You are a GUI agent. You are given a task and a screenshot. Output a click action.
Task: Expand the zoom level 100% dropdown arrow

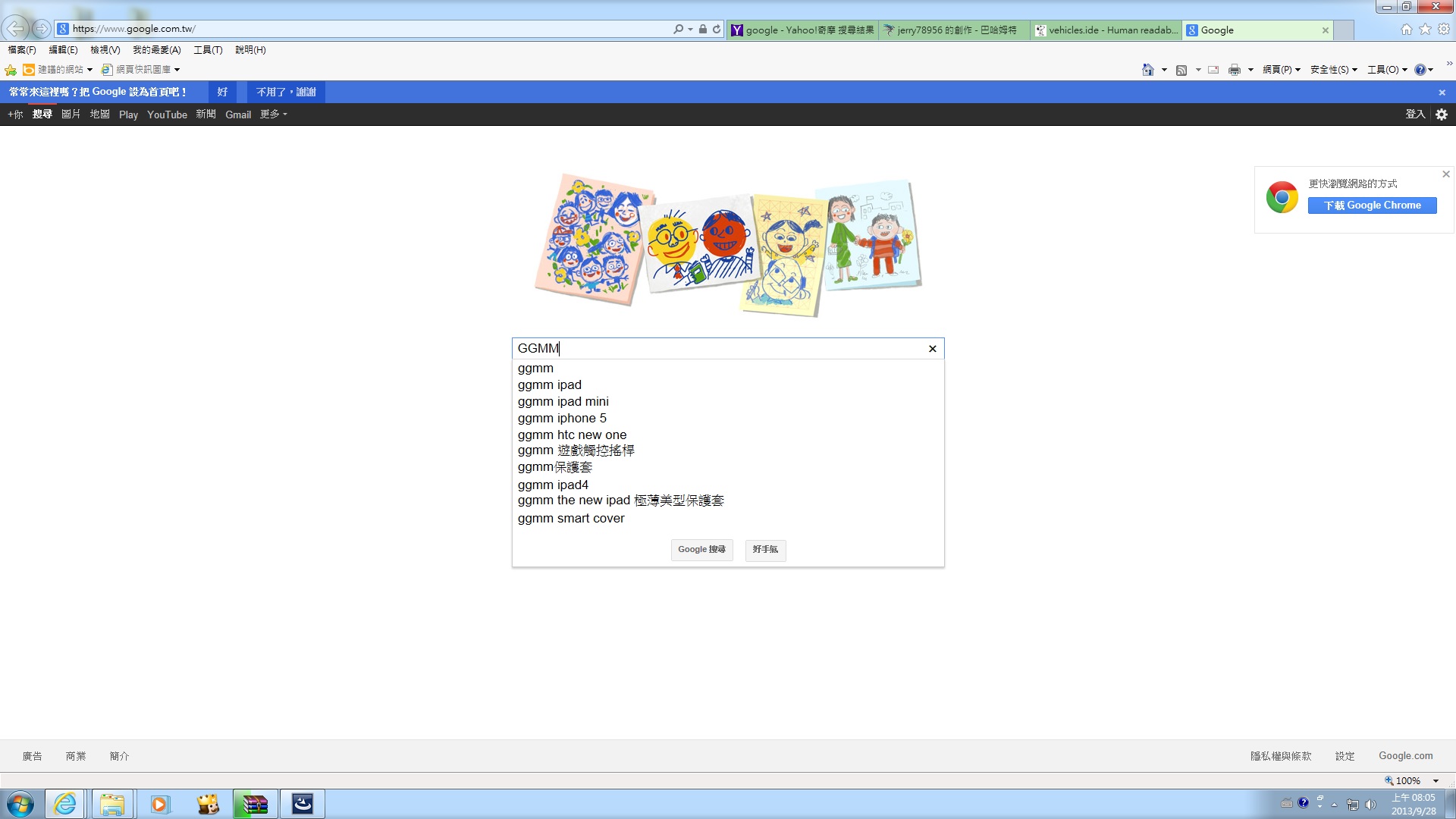coord(1436,781)
